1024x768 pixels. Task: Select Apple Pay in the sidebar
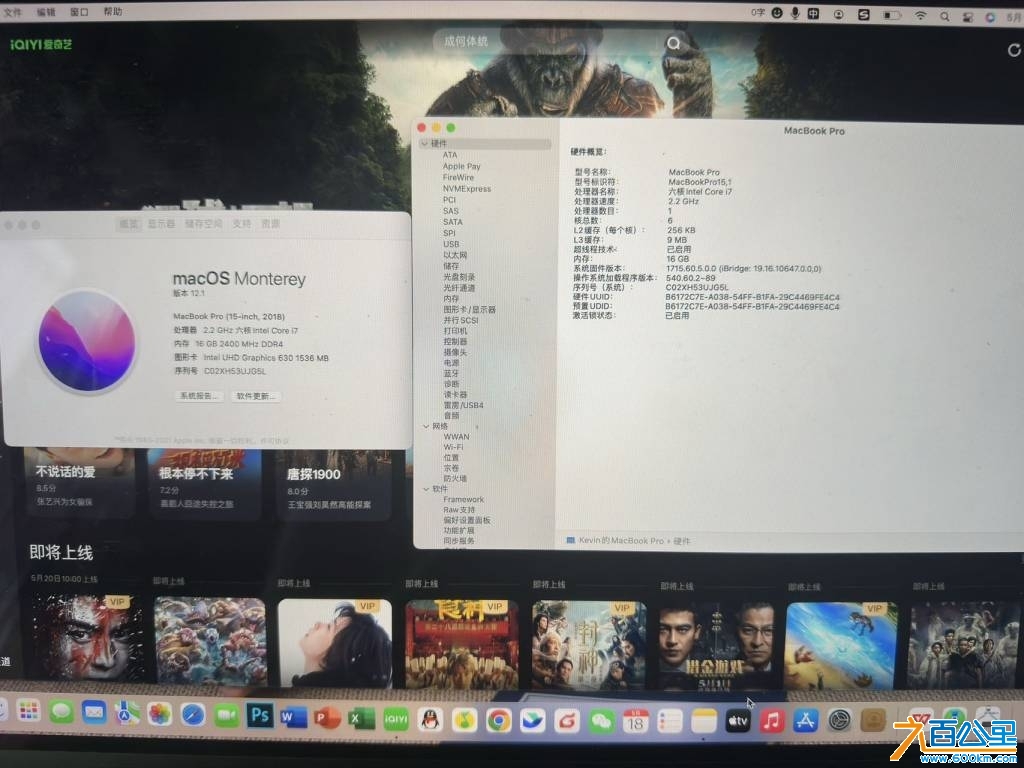[462, 167]
